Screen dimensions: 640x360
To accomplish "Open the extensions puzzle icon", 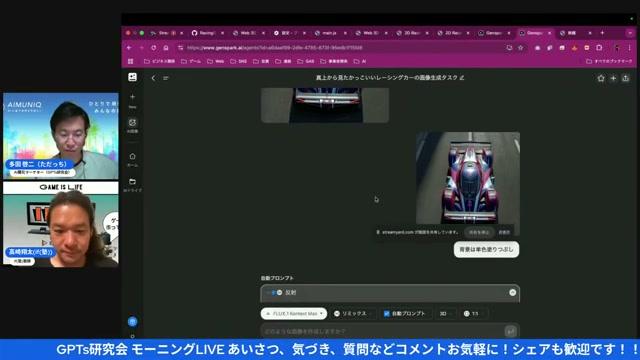I will (599, 48).
